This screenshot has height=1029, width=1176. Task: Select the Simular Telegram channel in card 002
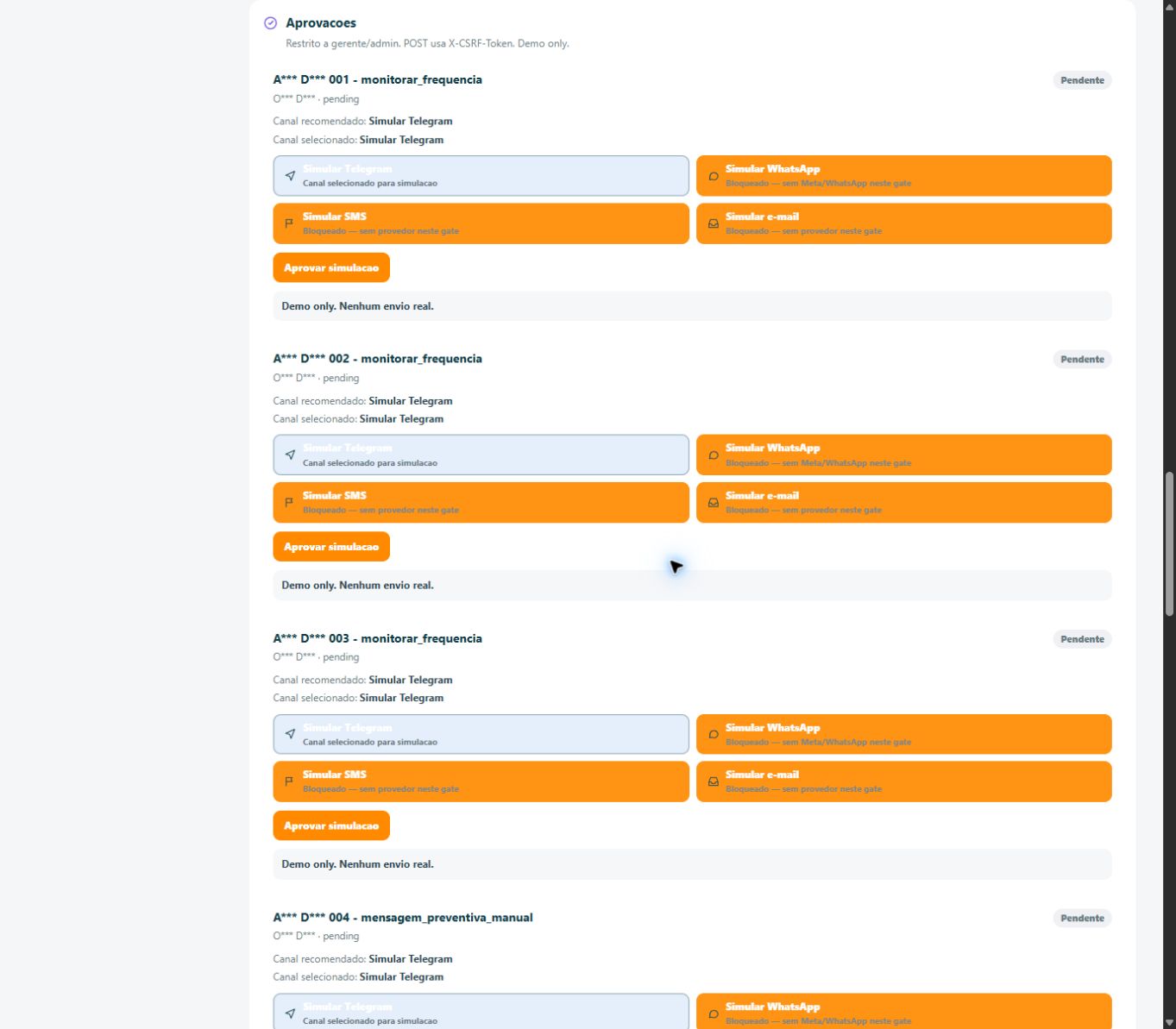pyautogui.click(x=481, y=455)
